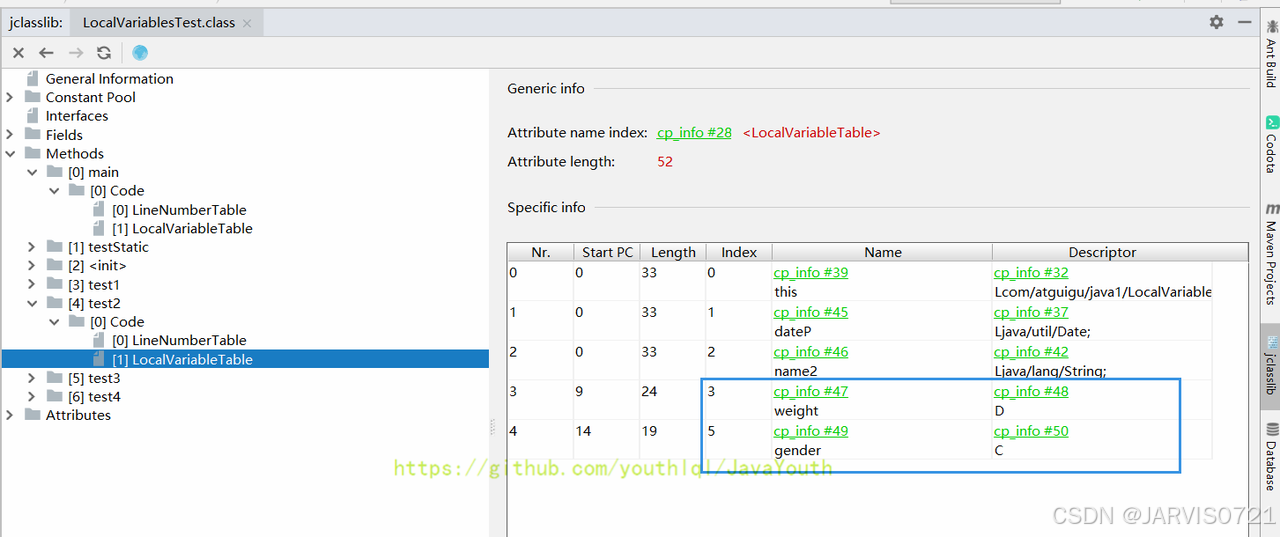Select the Constant Pool folder
This screenshot has width=1280, height=537.
(90, 97)
